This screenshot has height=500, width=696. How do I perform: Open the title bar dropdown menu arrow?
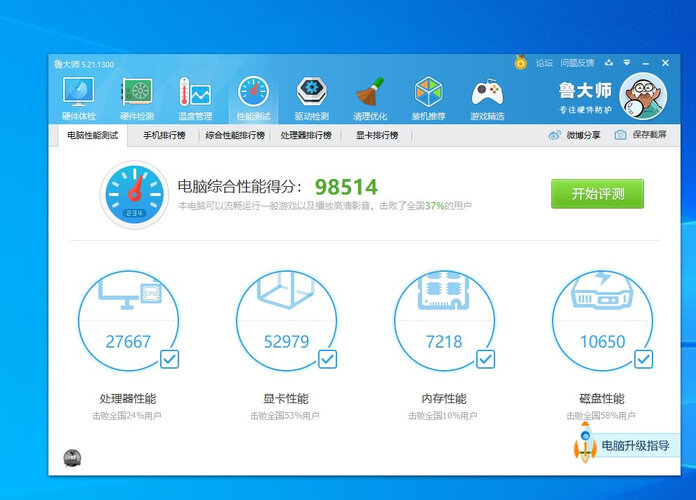(x=627, y=63)
